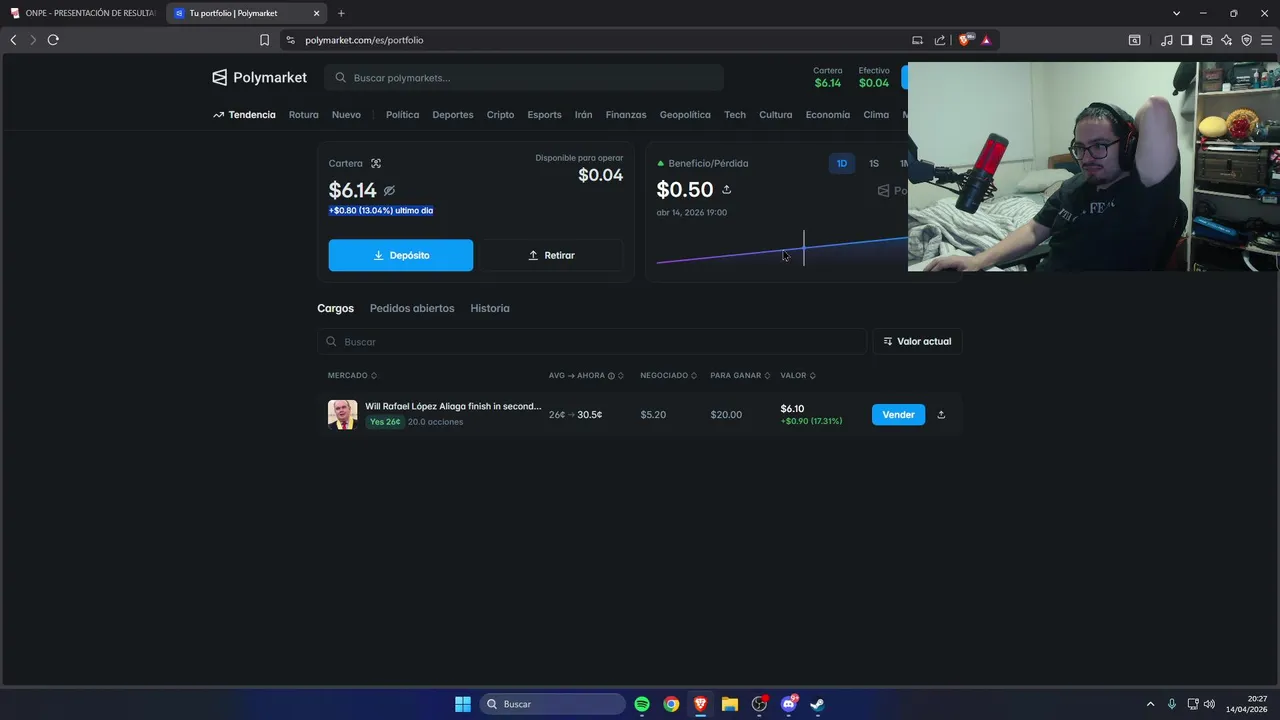The height and width of the screenshot is (720, 1280).
Task: Open the Cartera $6.14 header link
Action: coord(828,77)
